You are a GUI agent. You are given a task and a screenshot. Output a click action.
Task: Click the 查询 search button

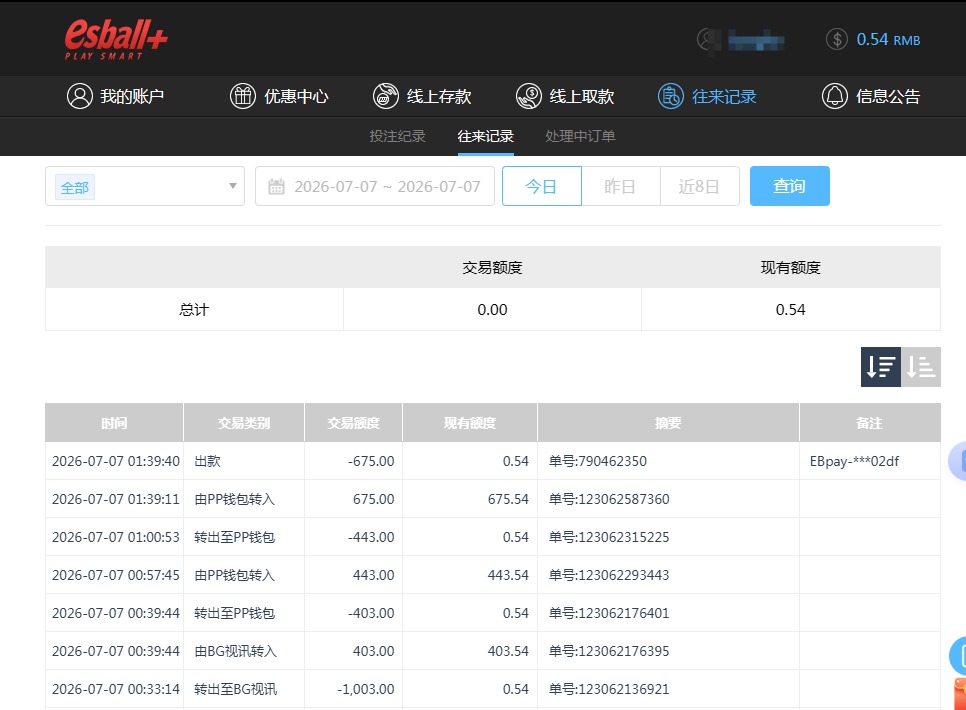point(789,186)
